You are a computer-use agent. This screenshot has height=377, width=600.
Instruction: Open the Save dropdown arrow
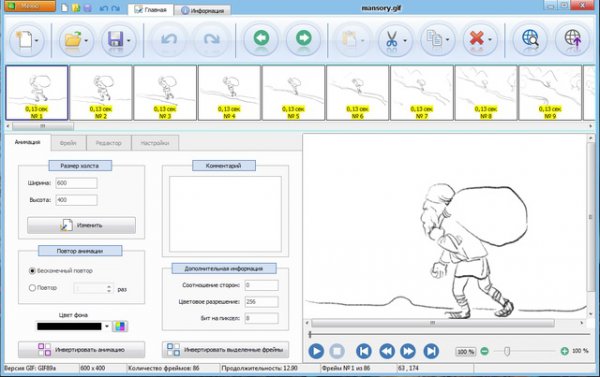[x=129, y=40]
